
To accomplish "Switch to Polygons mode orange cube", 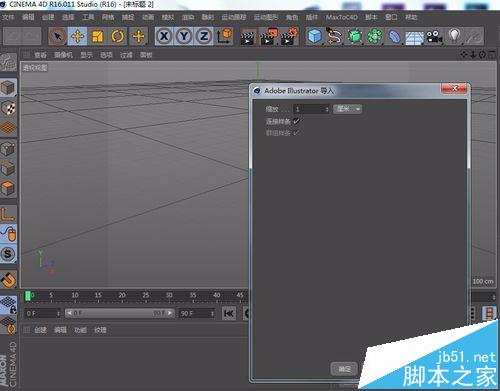I will (8, 189).
